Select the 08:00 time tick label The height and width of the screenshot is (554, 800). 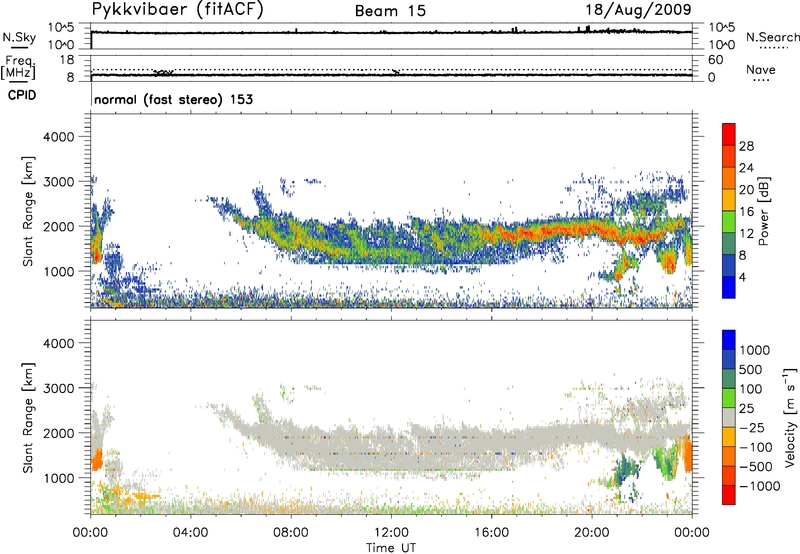(x=291, y=533)
